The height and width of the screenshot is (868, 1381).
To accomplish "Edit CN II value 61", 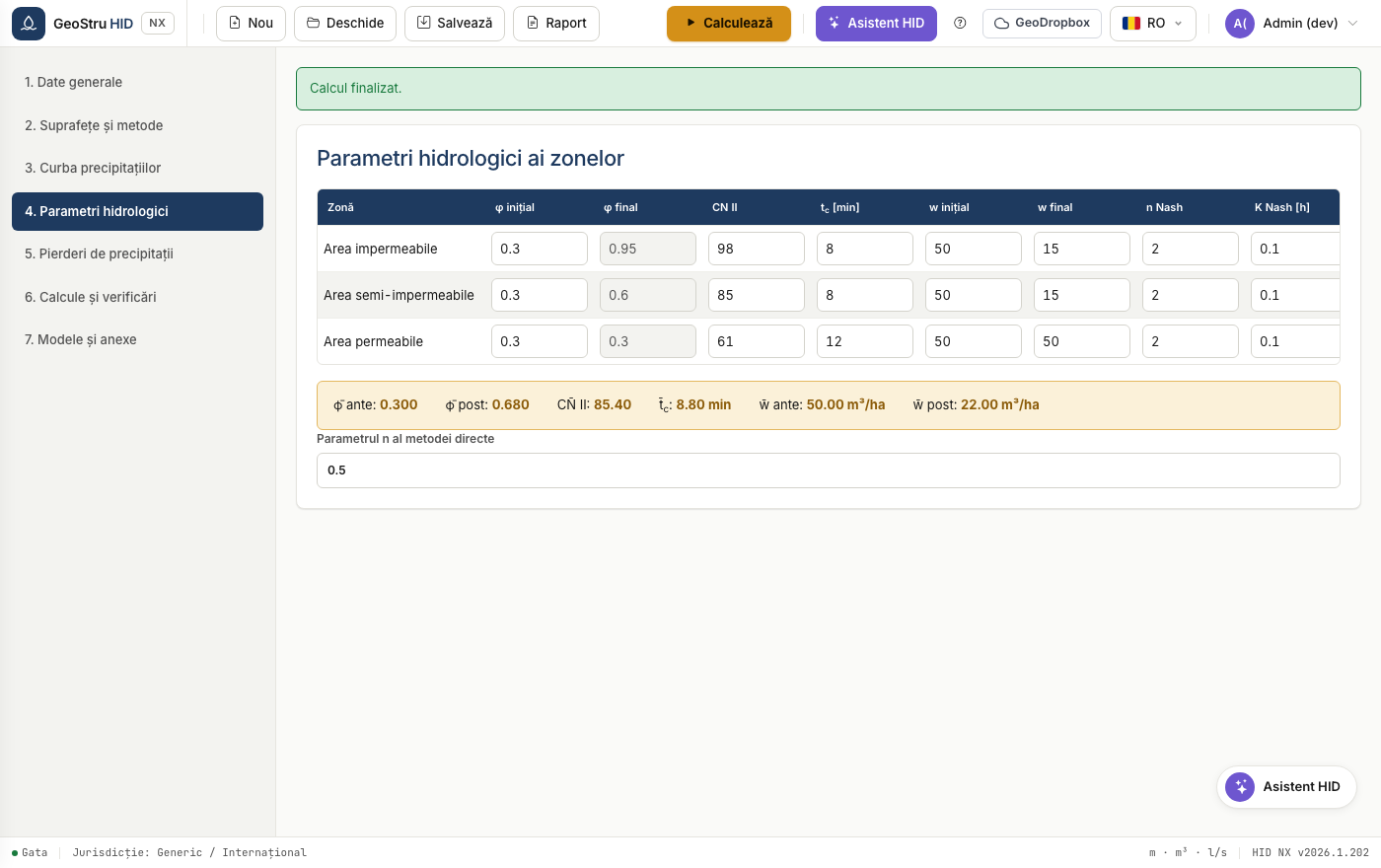I will point(757,341).
